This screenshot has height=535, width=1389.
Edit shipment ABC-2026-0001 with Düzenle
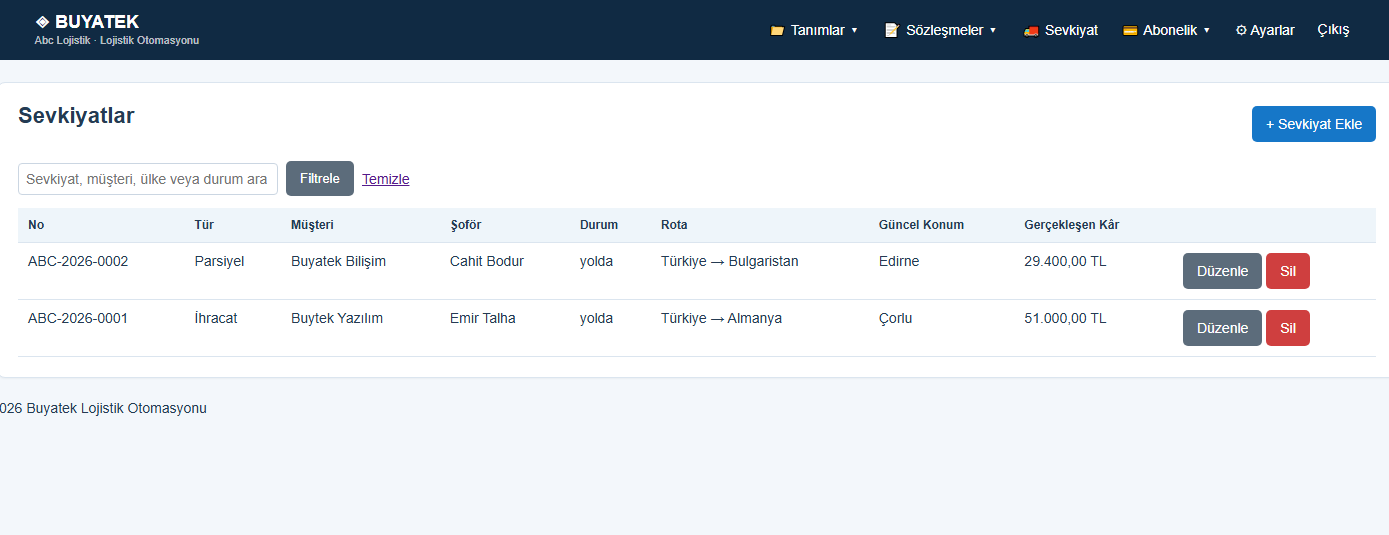coord(1222,328)
